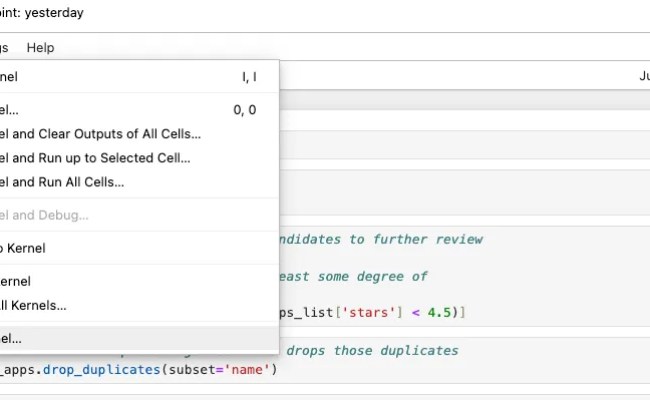Click the comment 'drops those duplicates'
This screenshot has height=400, width=650.
[372, 351]
